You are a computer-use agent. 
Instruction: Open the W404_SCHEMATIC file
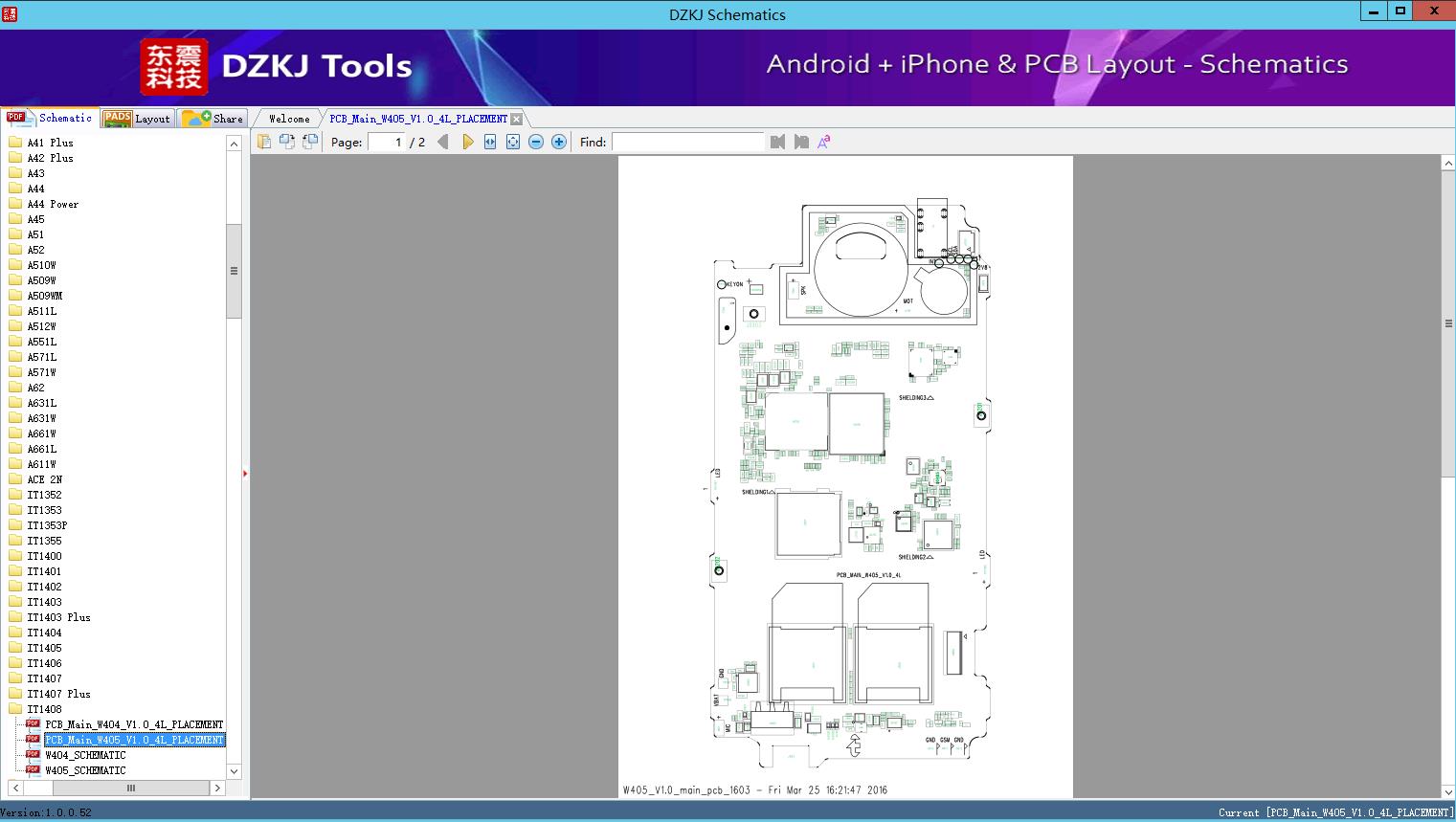[x=85, y=755]
